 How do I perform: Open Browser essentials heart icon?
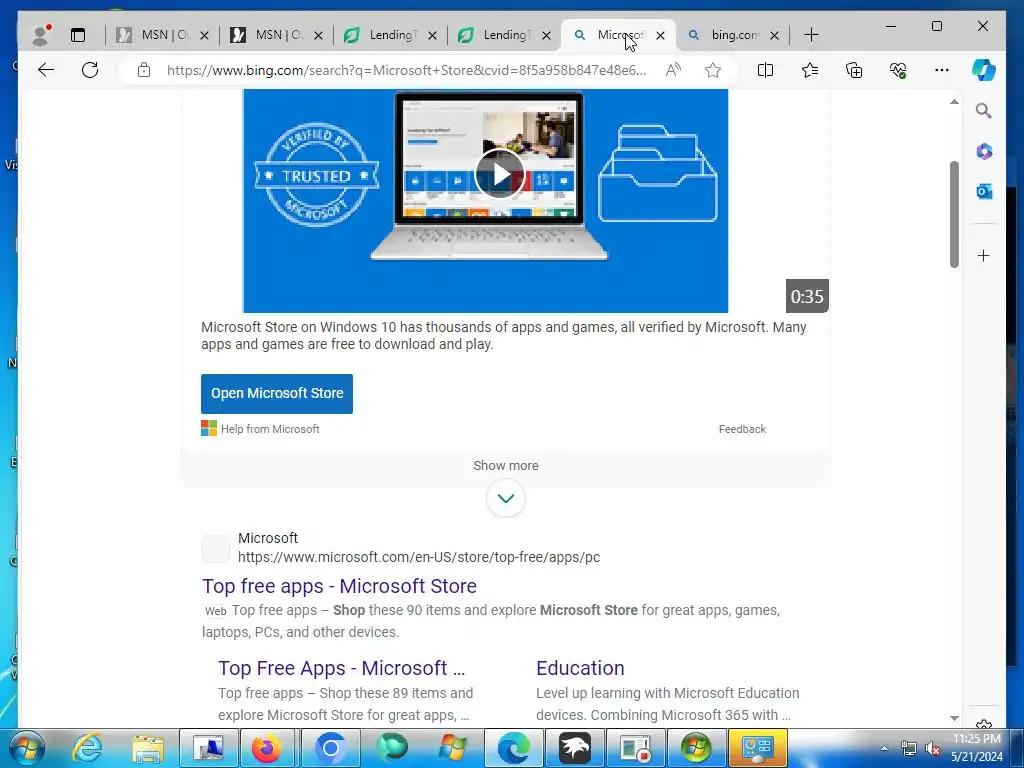898,70
